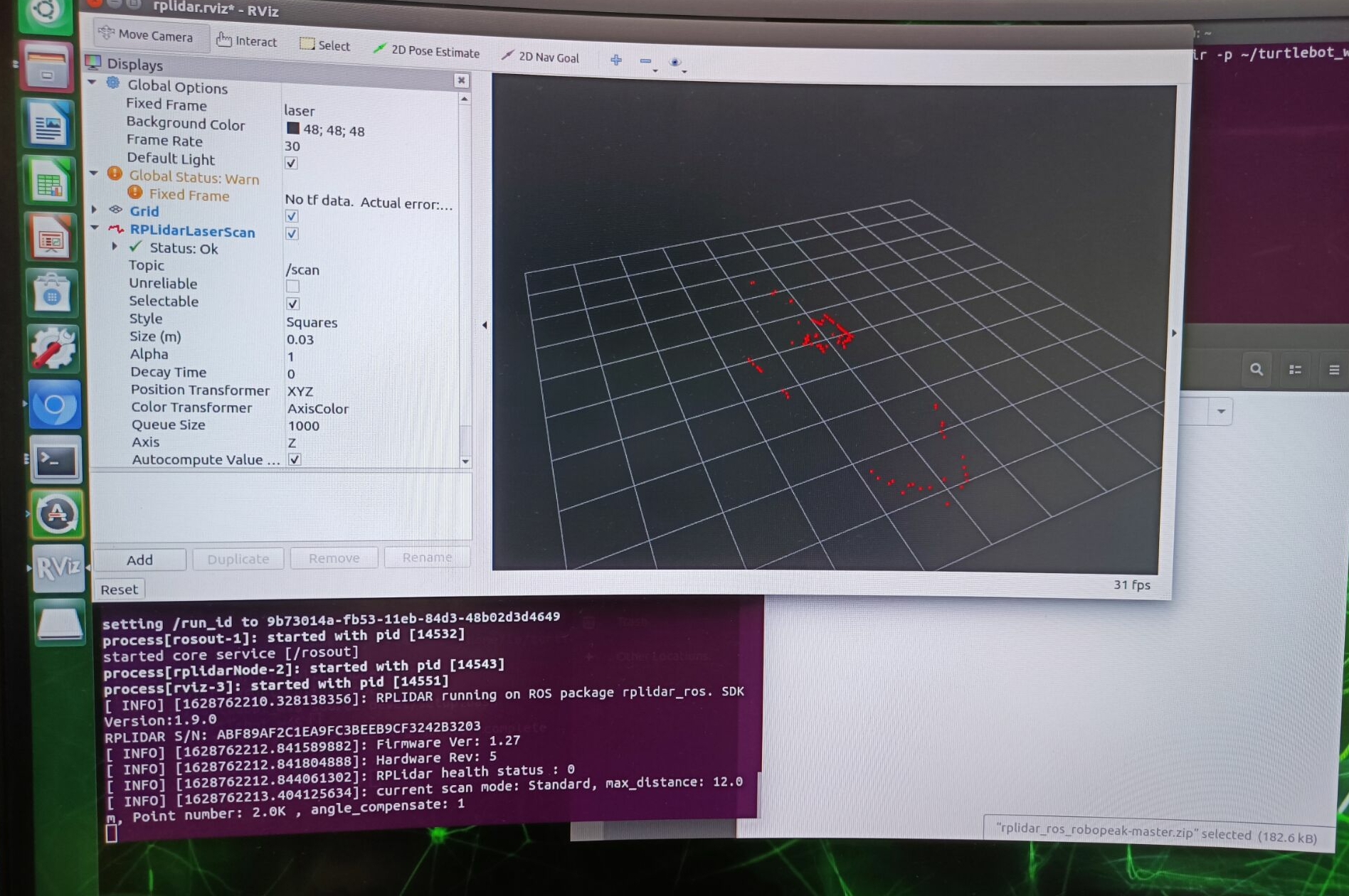Image resolution: width=1349 pixels, height=896 pixels.
Task: Open LibreOffice Impress from the dock
Action: (50, 237)
